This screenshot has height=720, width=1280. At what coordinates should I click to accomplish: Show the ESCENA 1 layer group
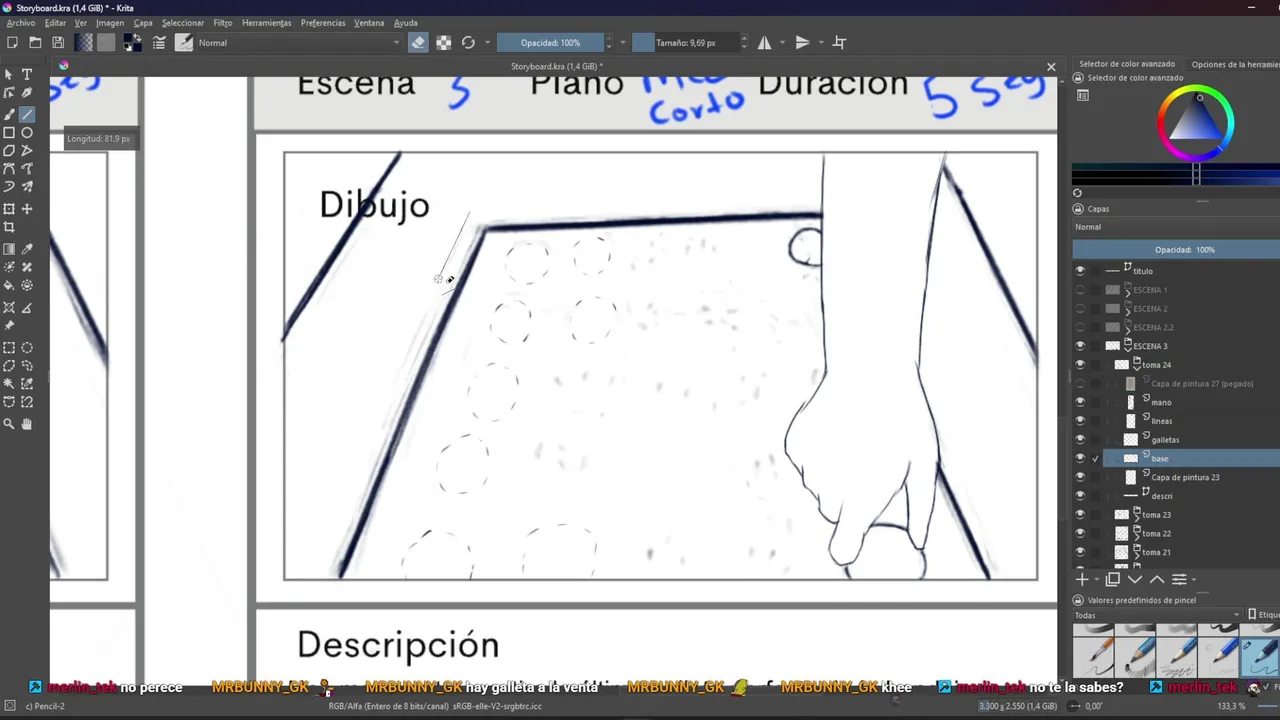point(1079,290)
